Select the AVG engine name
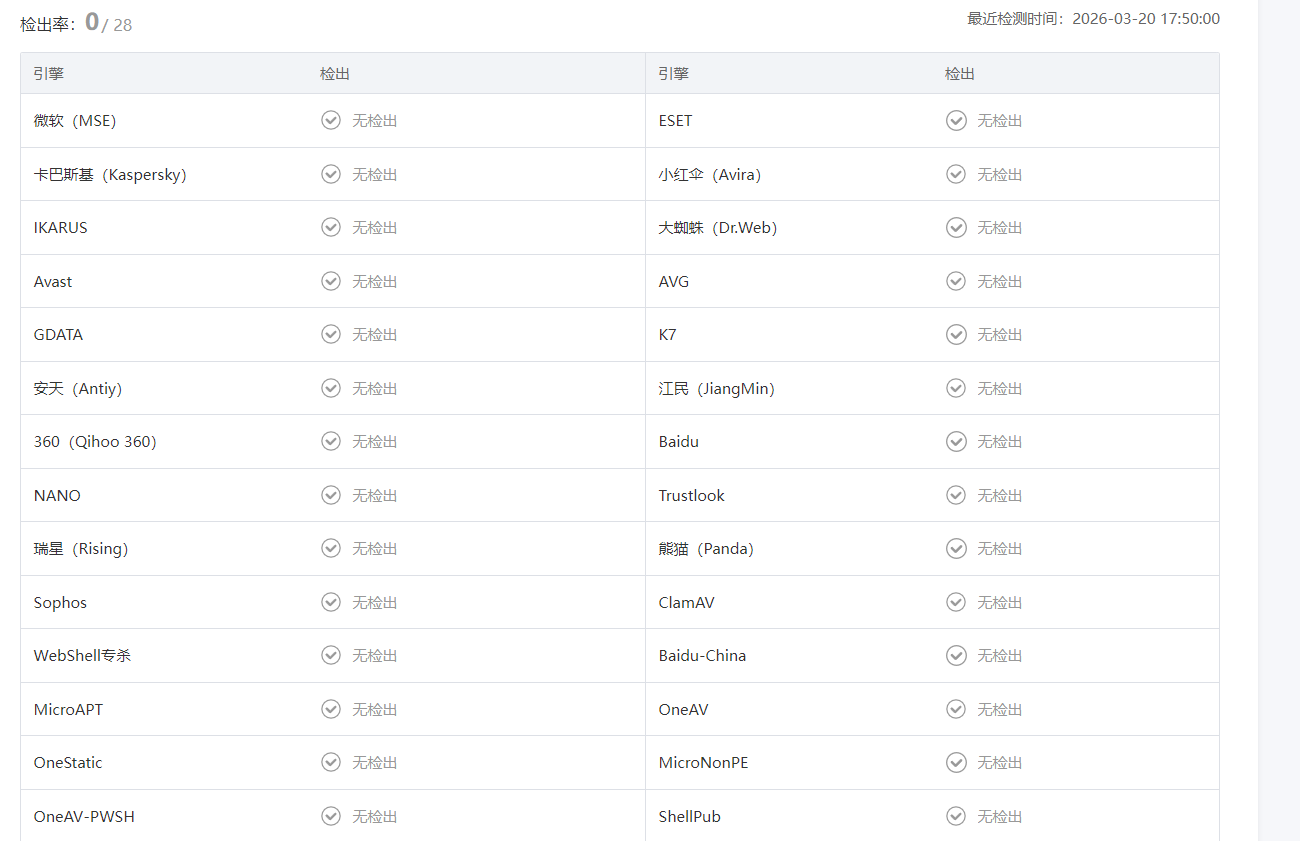 674,281
